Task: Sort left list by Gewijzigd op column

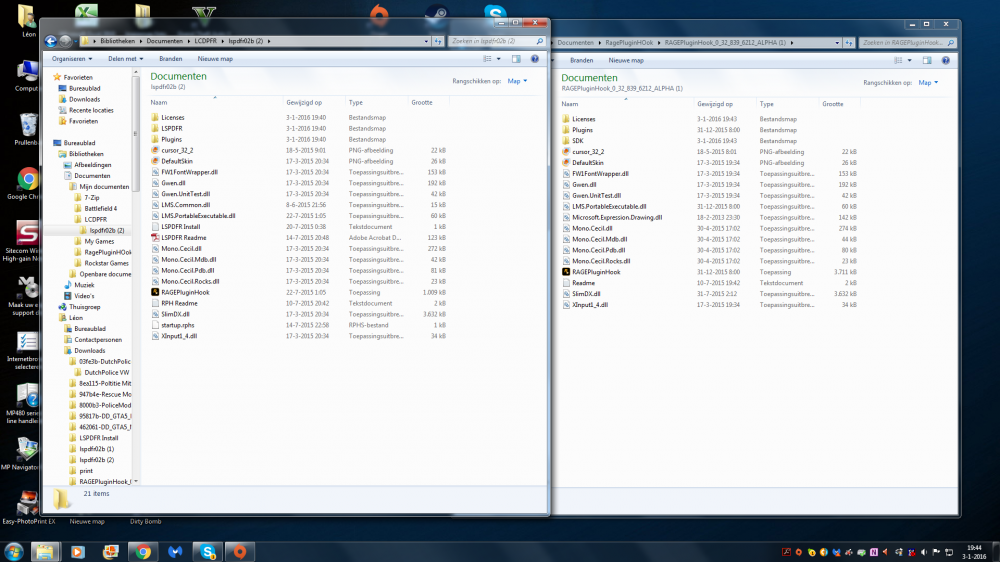Action: (x=304, y=102)
